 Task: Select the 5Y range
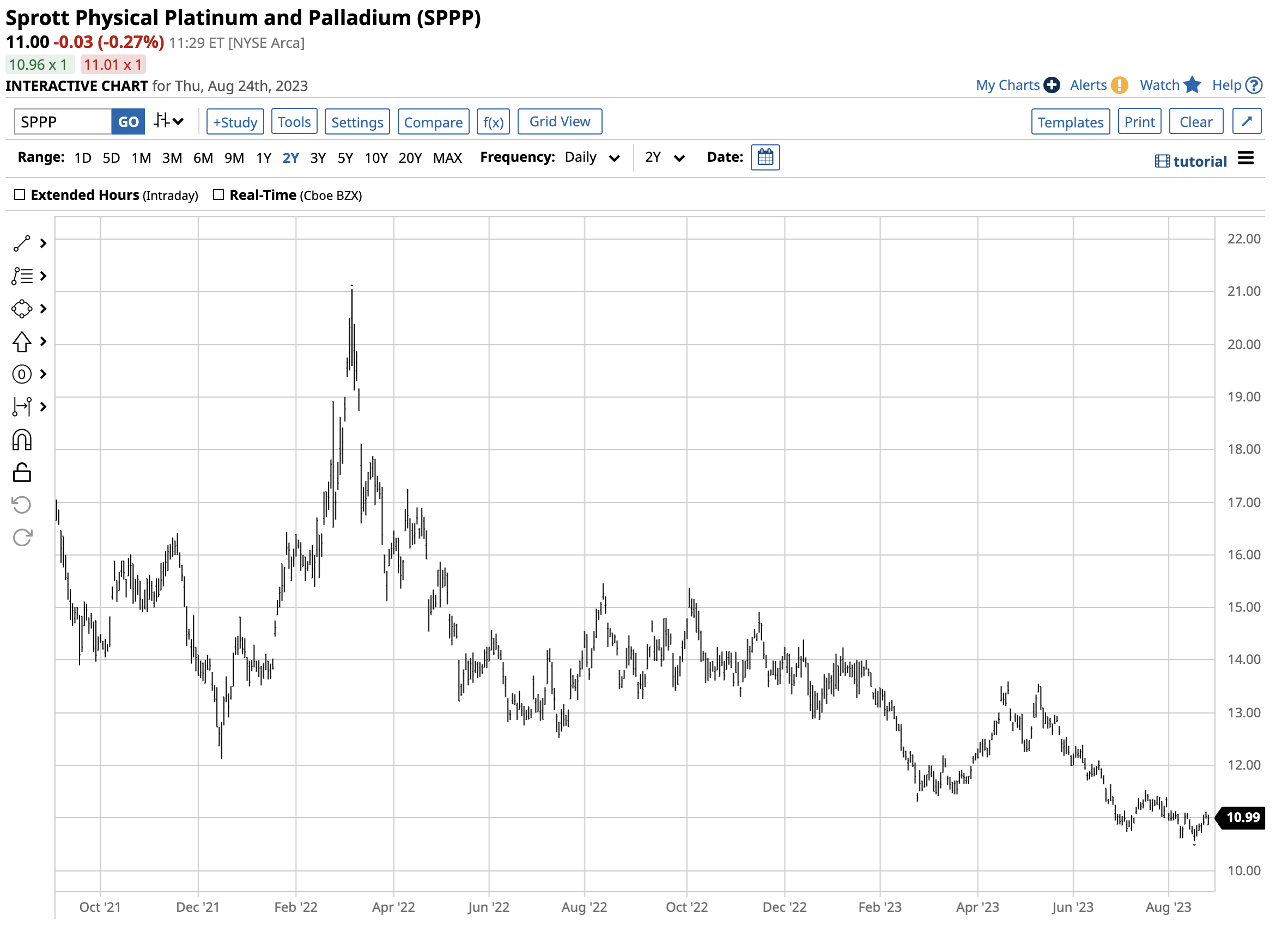(x=346, y=158)
